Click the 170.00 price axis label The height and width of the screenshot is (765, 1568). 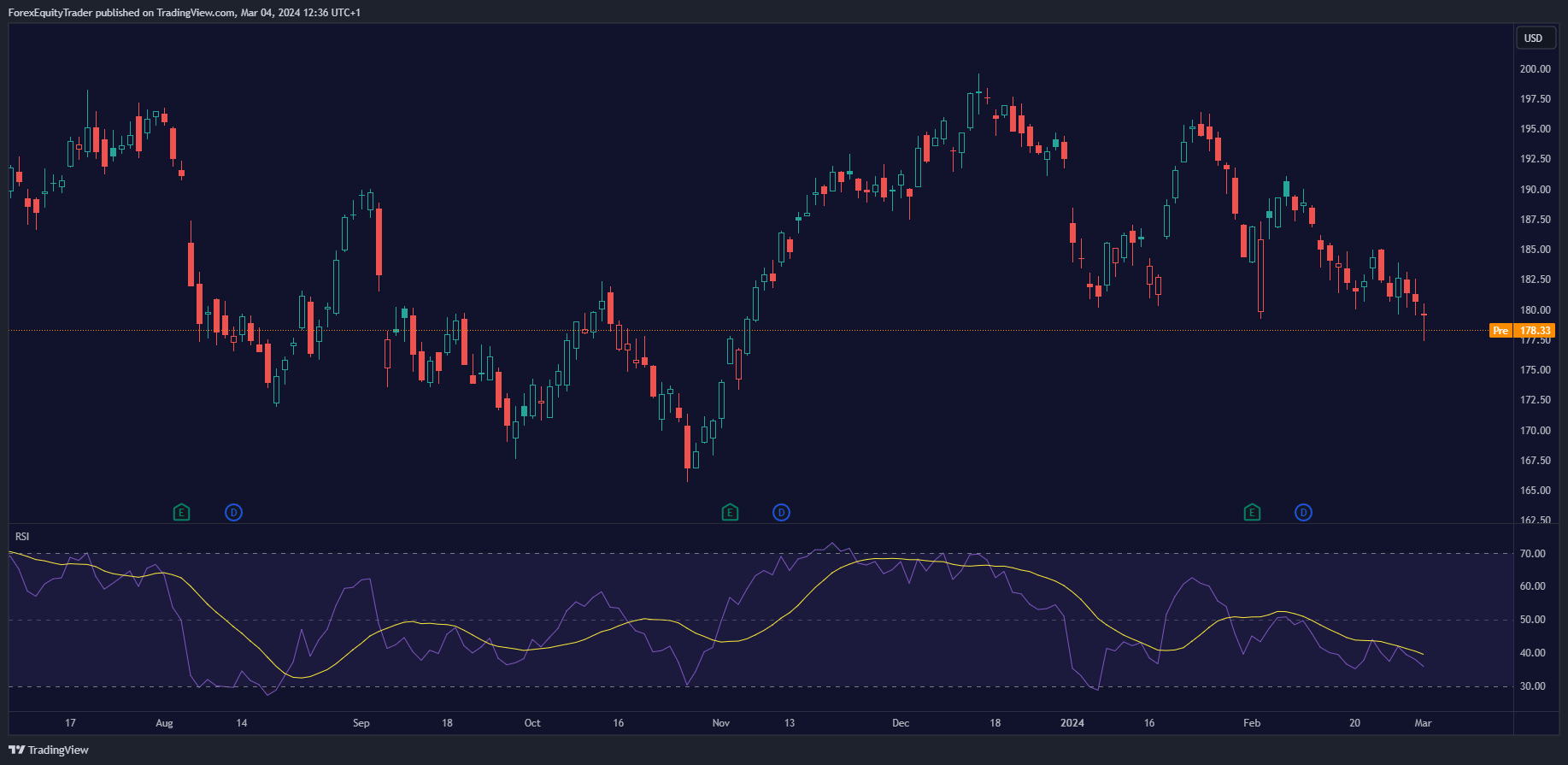pos(1536,431)
